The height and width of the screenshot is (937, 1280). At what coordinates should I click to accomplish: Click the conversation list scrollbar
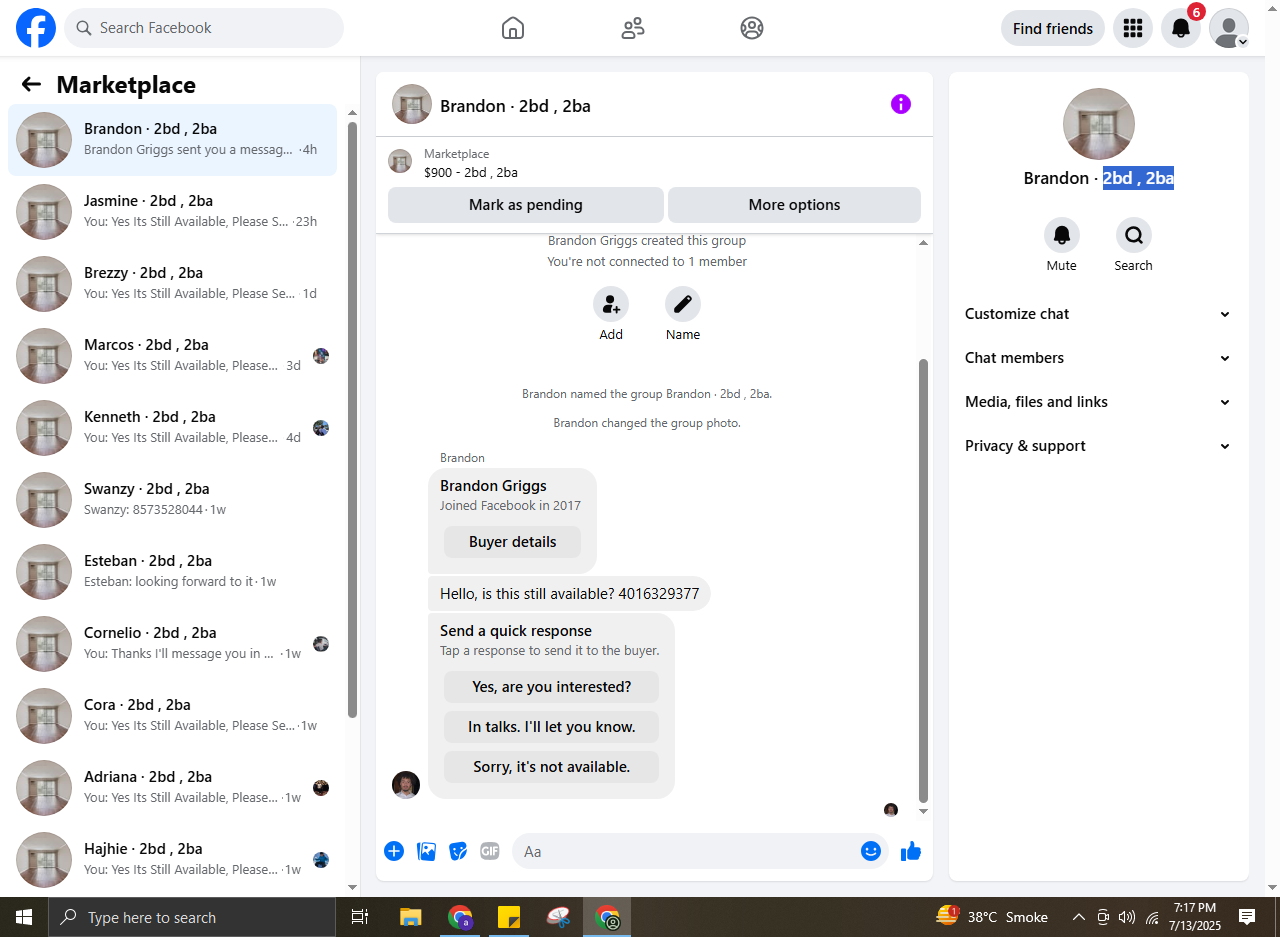click(352, 419)
